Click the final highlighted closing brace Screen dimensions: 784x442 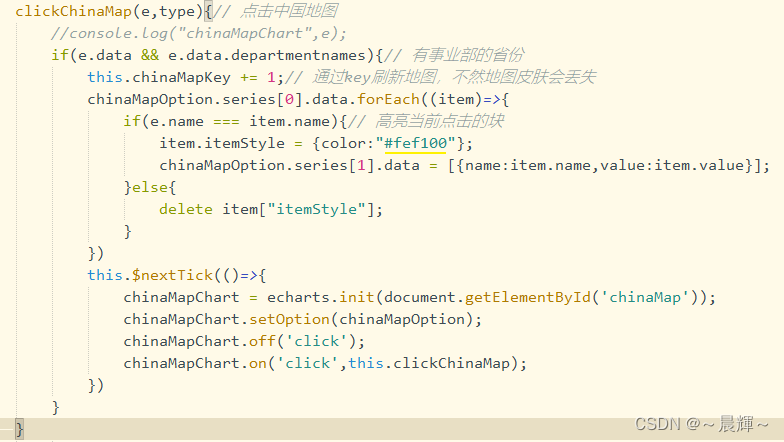[x=19, y=429]
